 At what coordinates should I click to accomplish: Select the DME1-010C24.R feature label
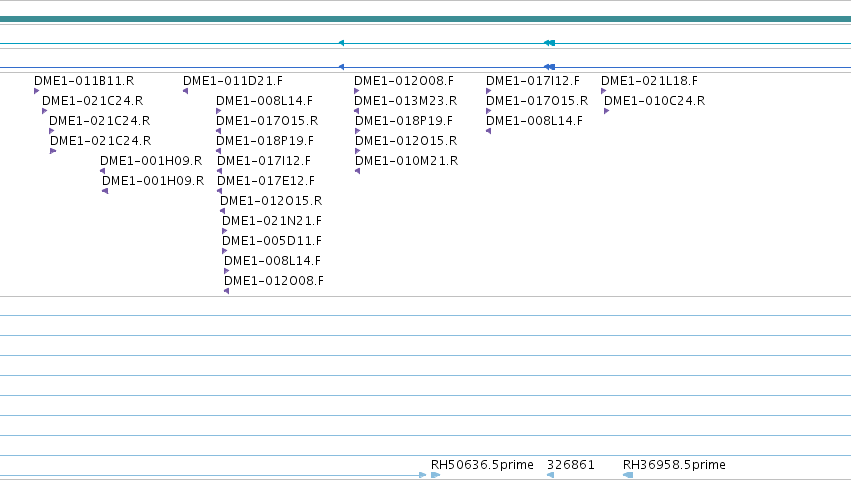tap(655, 101)
